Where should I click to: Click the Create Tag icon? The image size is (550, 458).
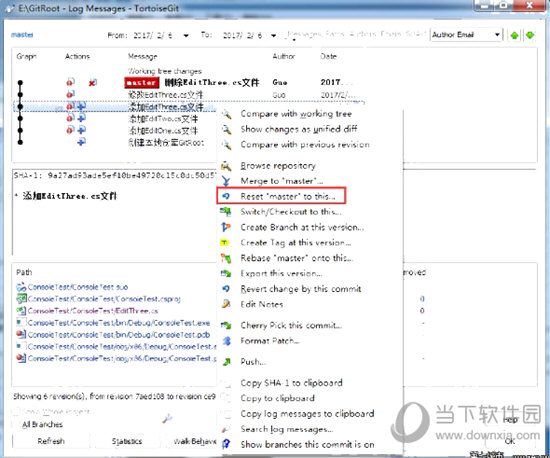[x=225, y=242]
